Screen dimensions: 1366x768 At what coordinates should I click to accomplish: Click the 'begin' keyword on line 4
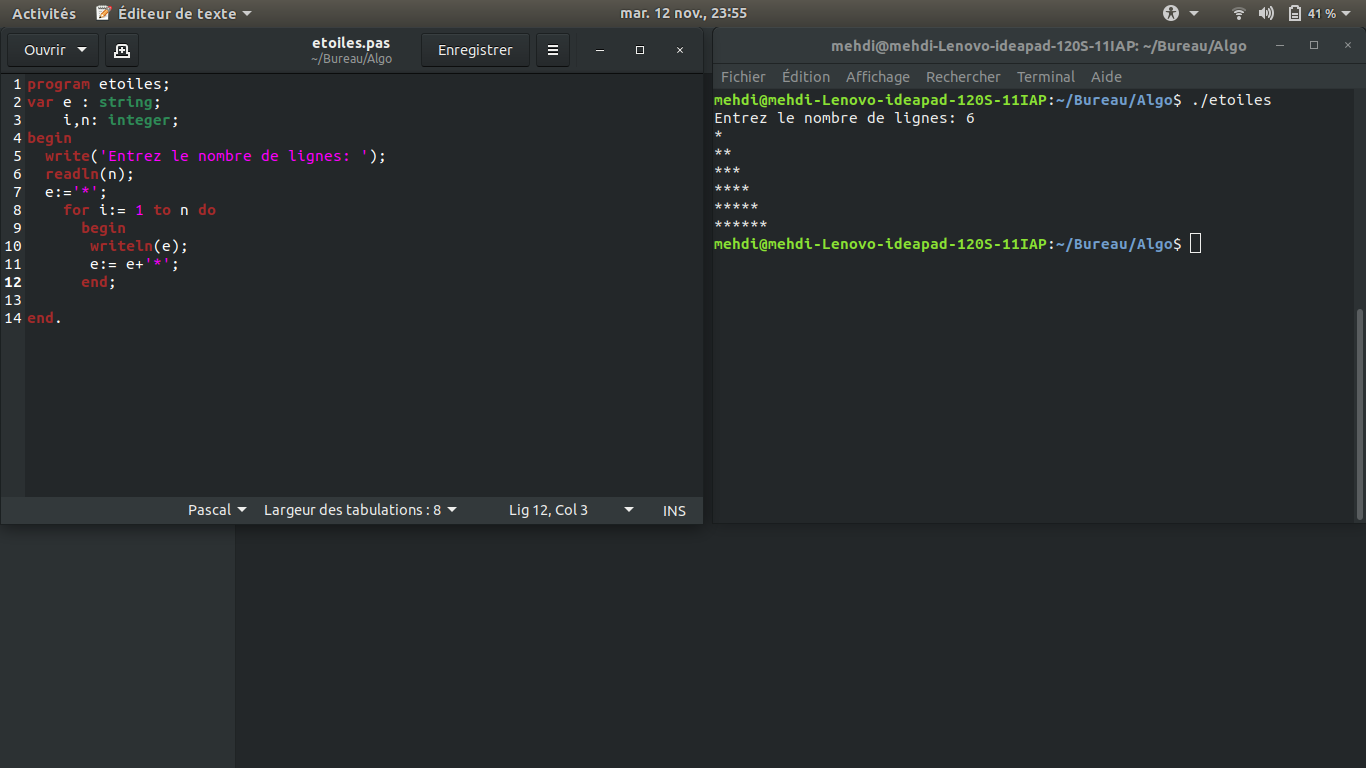49,138
